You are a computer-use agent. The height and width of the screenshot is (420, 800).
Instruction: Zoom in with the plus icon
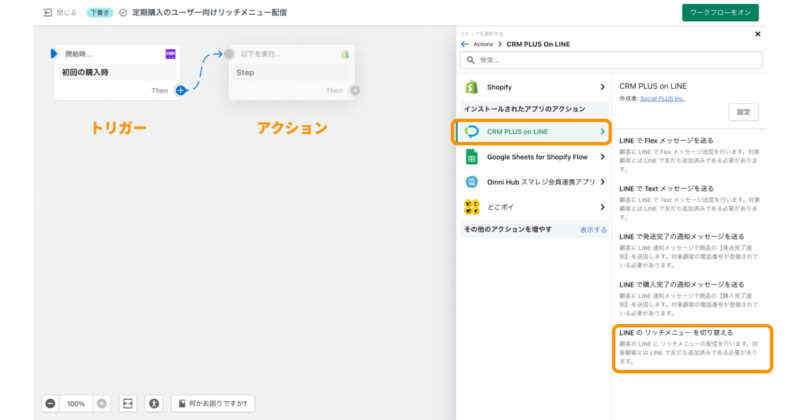[102, 404]
